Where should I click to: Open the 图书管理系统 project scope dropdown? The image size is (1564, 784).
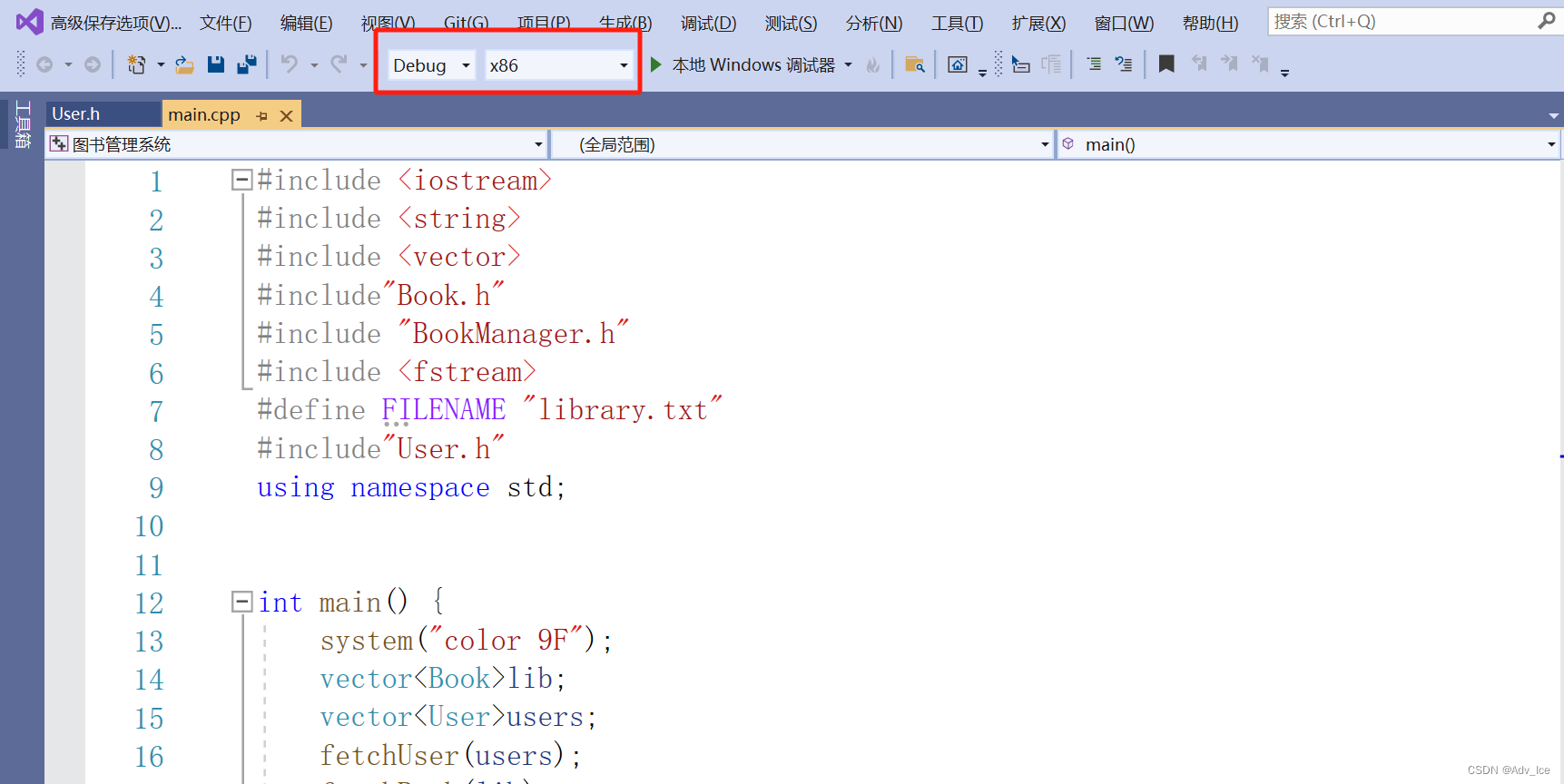coord(296,144)
